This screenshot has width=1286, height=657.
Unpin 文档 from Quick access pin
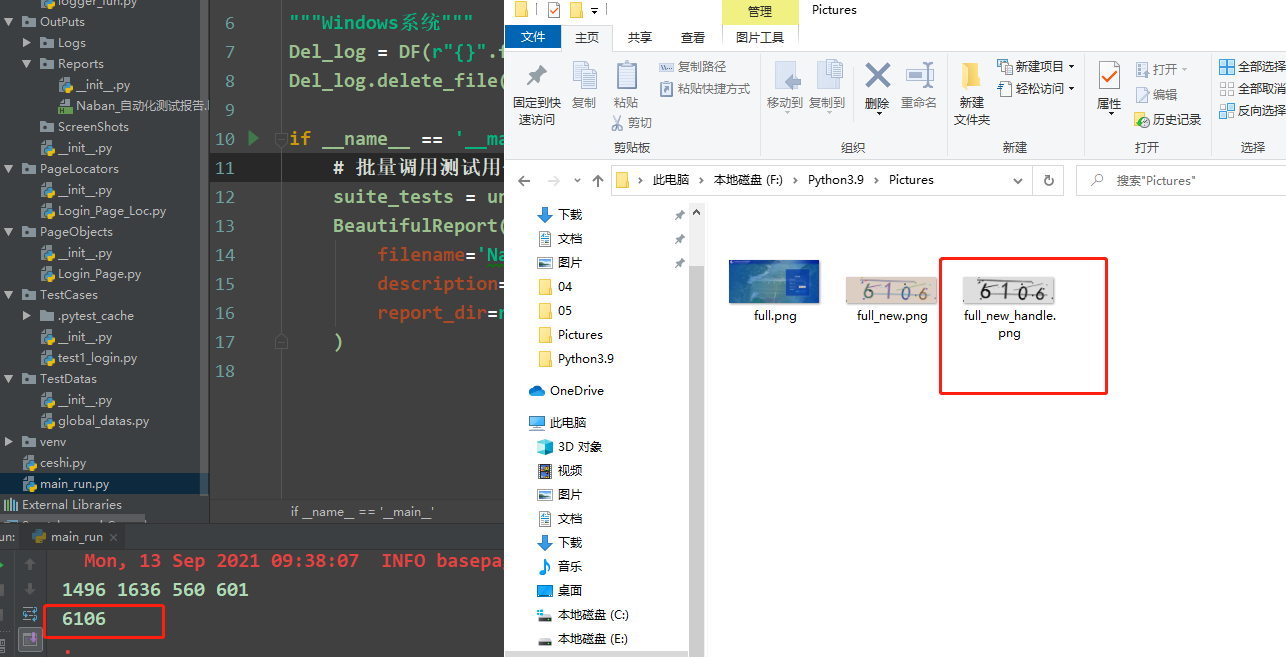679,239
